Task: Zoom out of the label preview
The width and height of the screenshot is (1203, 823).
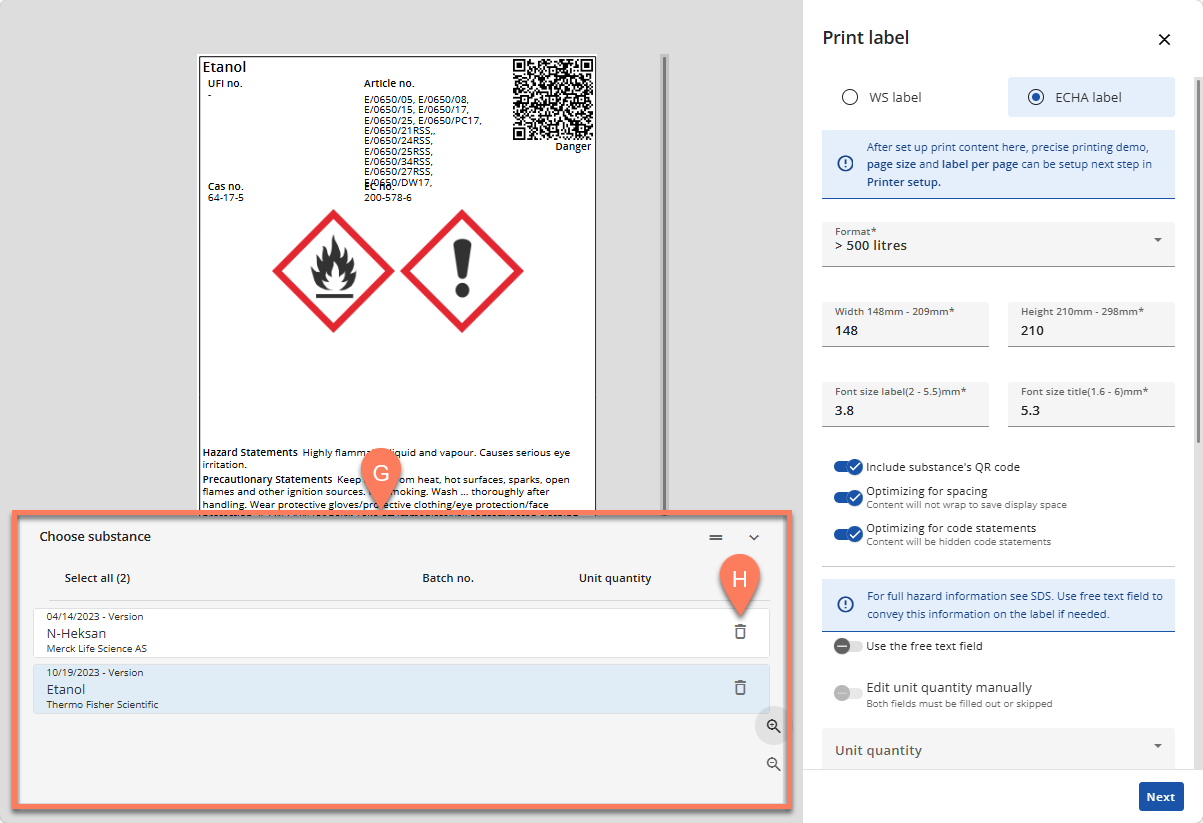Action: [x=773, y=764]
